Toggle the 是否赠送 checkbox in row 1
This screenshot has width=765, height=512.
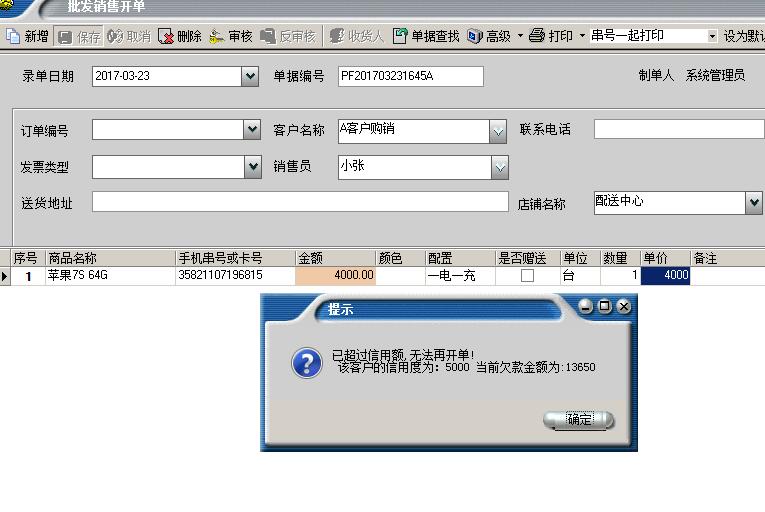pos(527,276)
